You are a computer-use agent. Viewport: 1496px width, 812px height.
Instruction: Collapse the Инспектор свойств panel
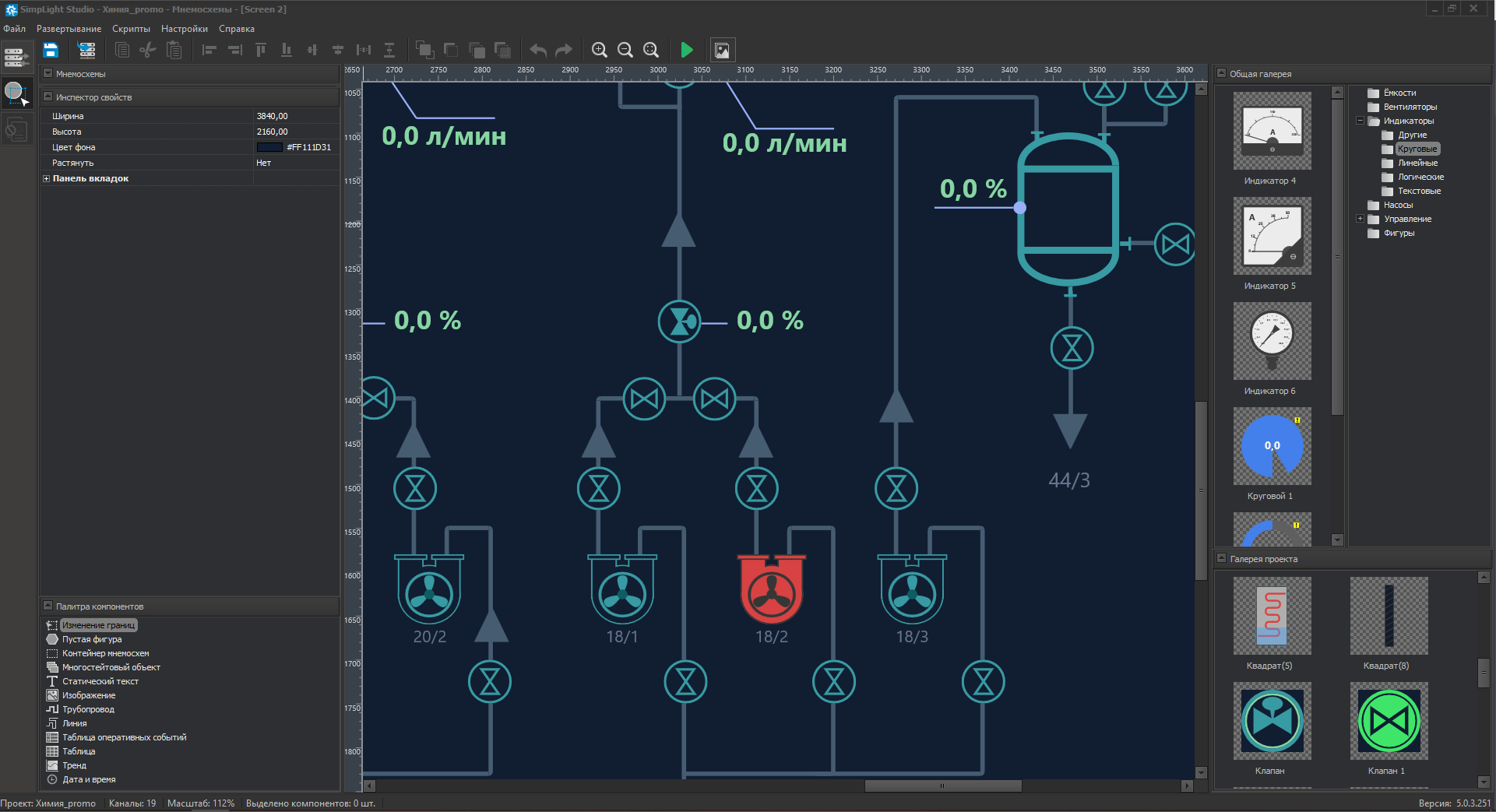pyautogui.click(x=48, y=97)
